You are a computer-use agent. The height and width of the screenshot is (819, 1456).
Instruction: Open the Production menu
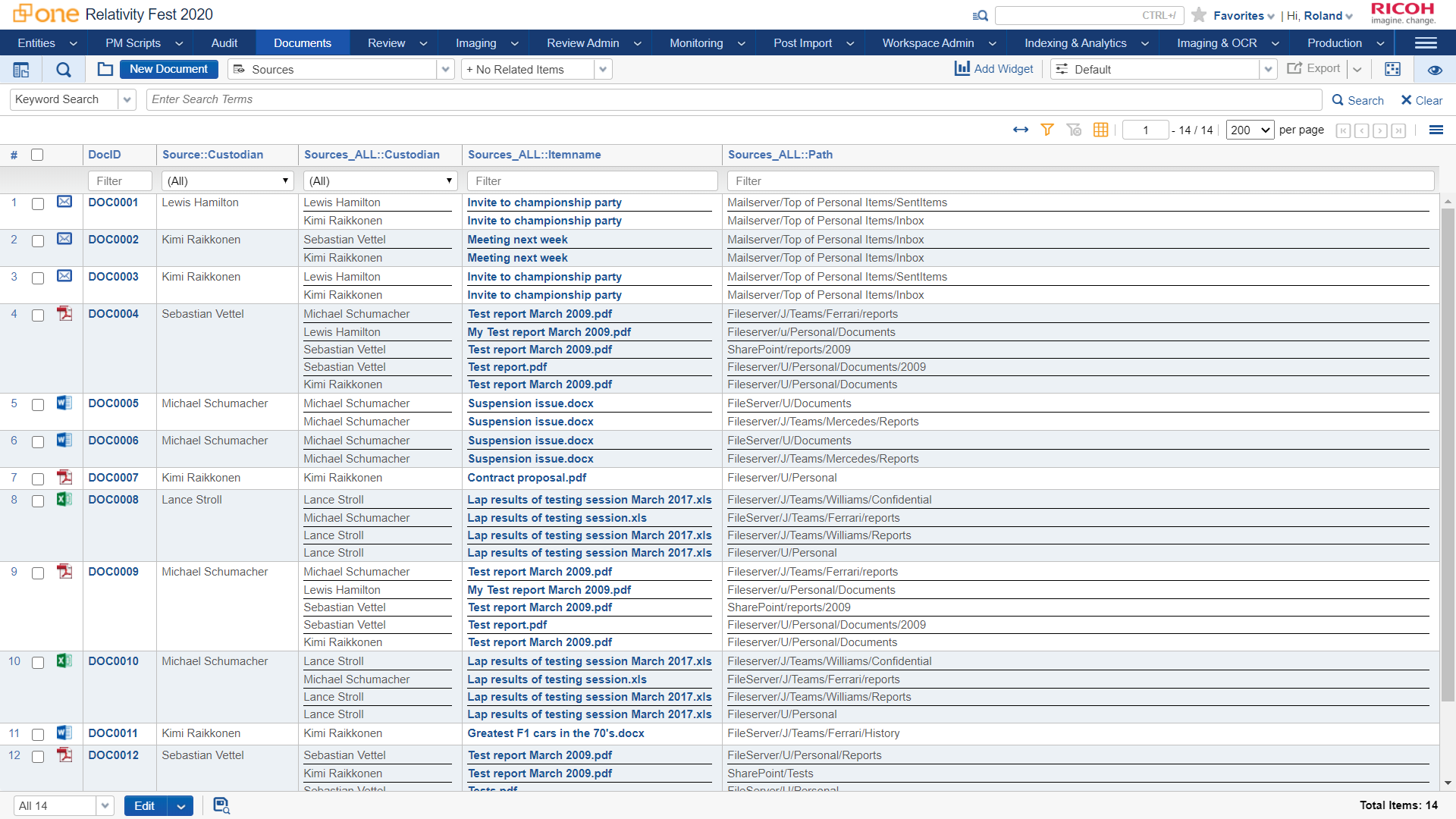(1345, 43)
